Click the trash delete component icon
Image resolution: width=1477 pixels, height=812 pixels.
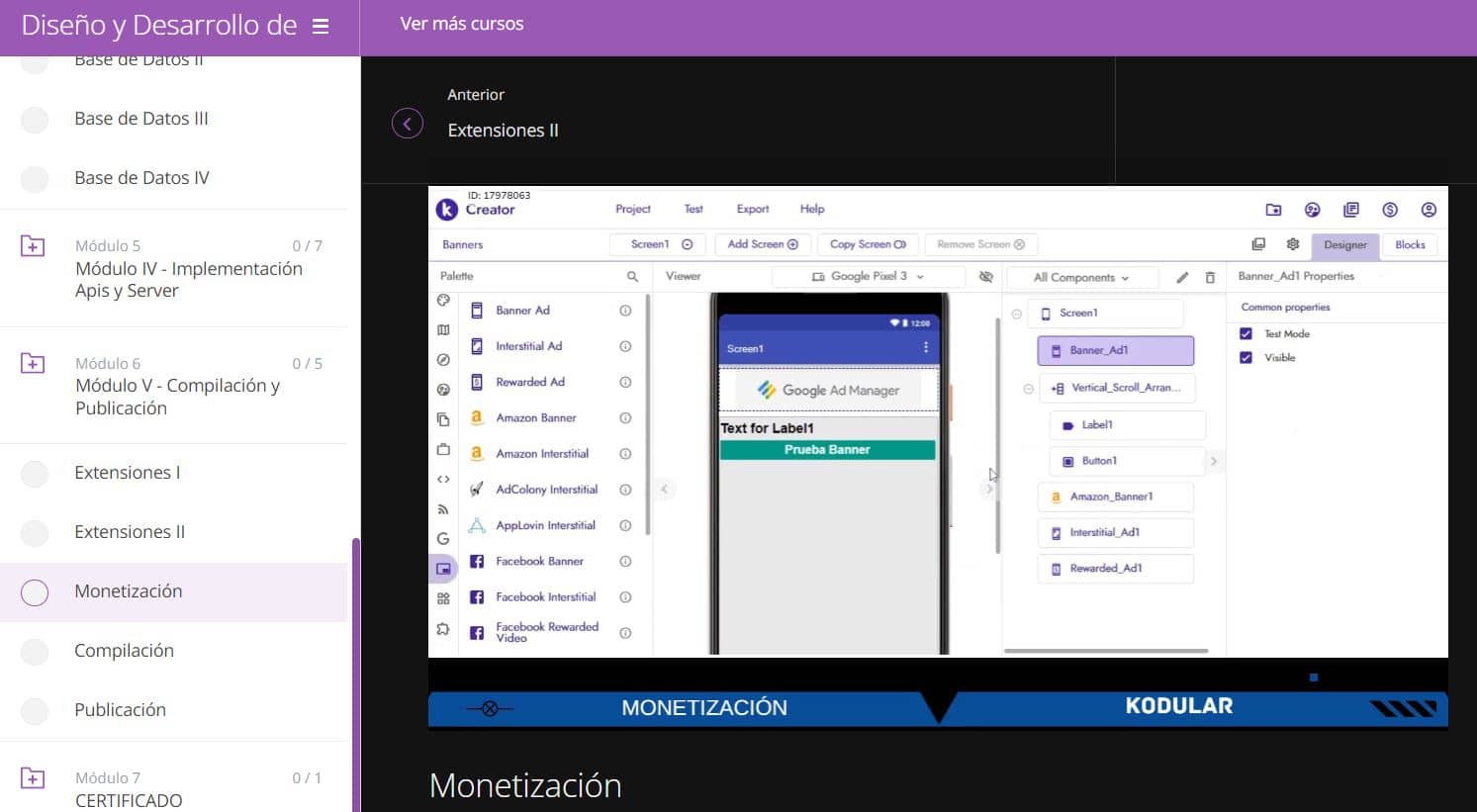click(1210, 278)
